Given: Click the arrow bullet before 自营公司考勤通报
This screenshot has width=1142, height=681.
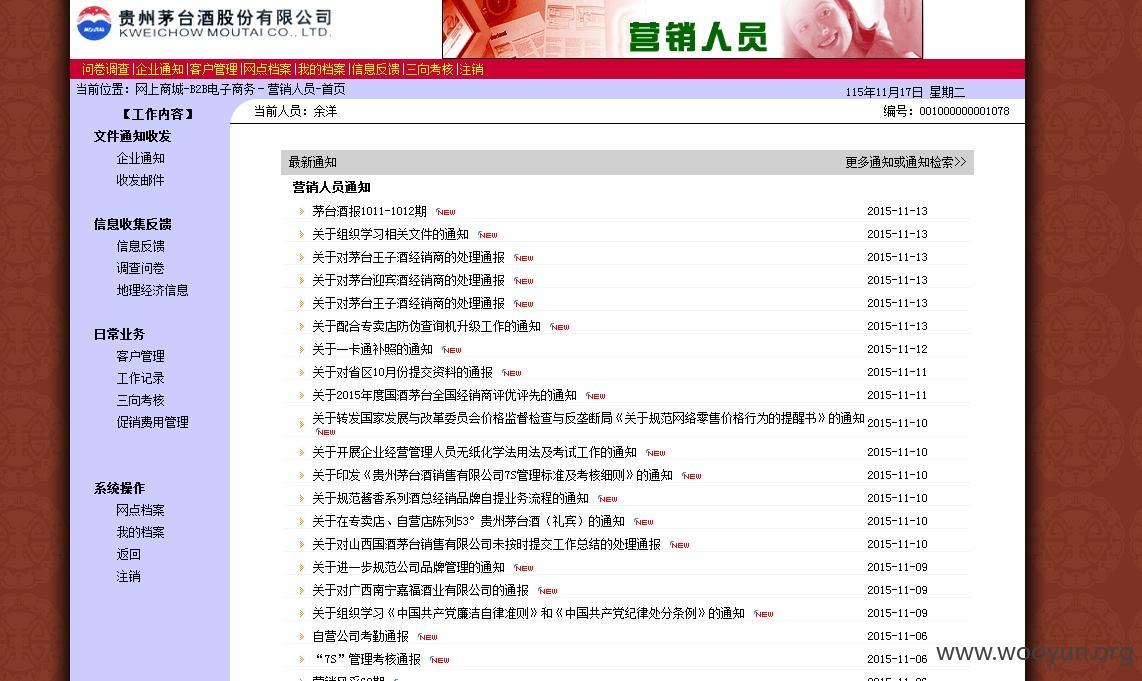Looking at the screenshot, I should tap(302, 637).
